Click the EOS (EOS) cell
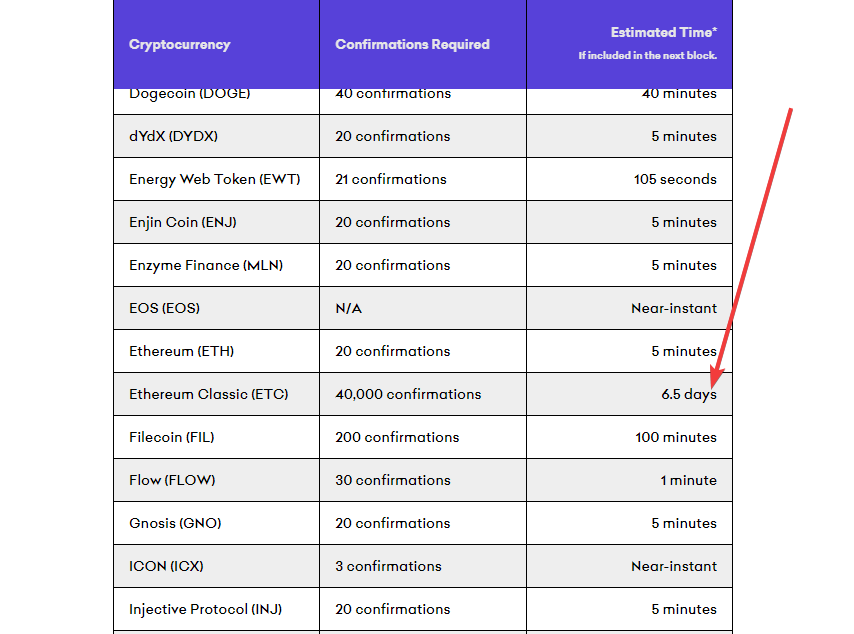854x634 pixels. 164,308
